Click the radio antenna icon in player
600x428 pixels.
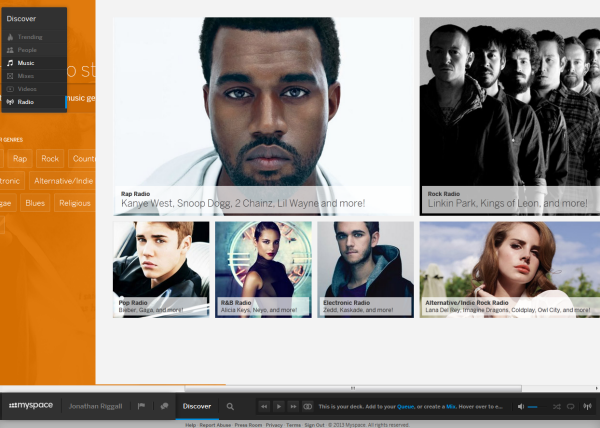(587, 406)
